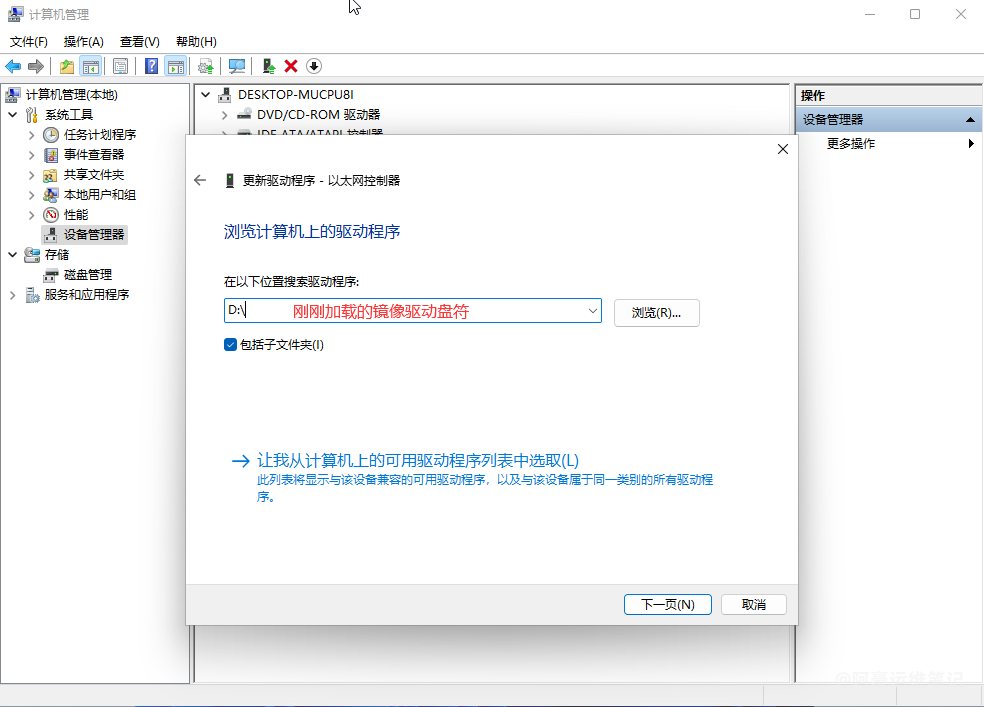This screenshot has width=984, height=707.
Task: Open the 查看(V) menu
Action: (x=139, y=42)
